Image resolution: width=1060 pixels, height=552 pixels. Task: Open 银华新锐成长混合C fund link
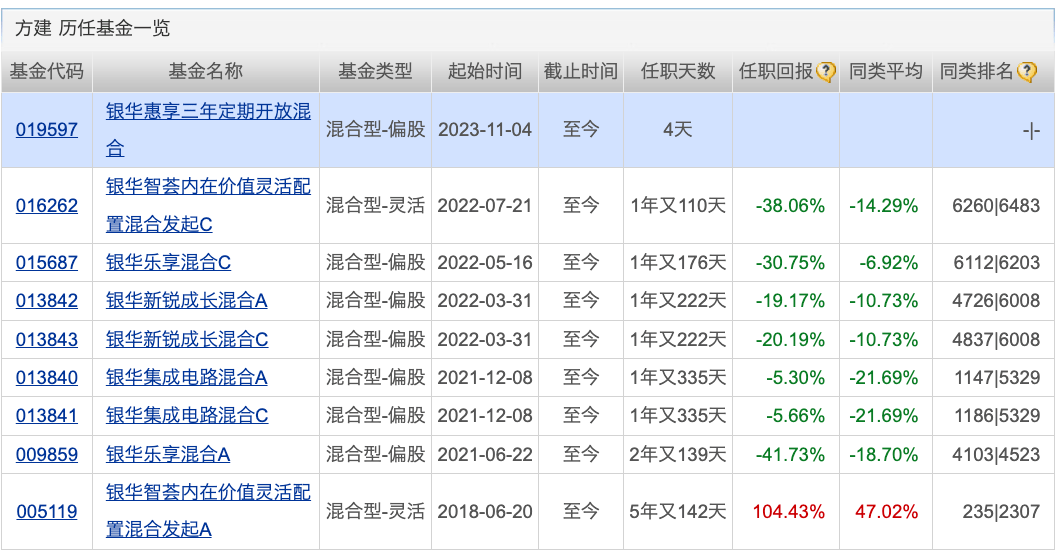(187, 339)
